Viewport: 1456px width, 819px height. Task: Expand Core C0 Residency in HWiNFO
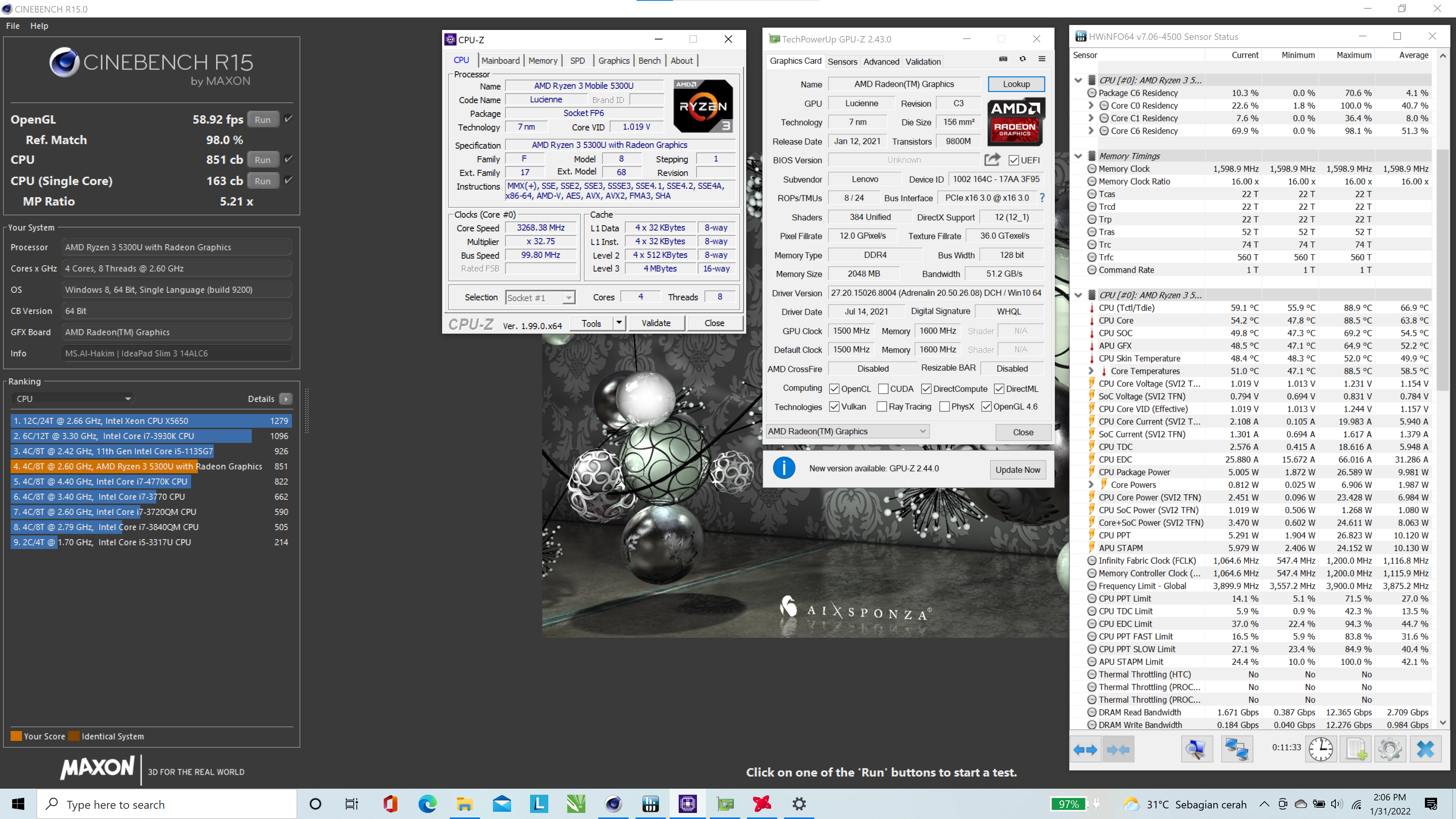coord(1091,106)
